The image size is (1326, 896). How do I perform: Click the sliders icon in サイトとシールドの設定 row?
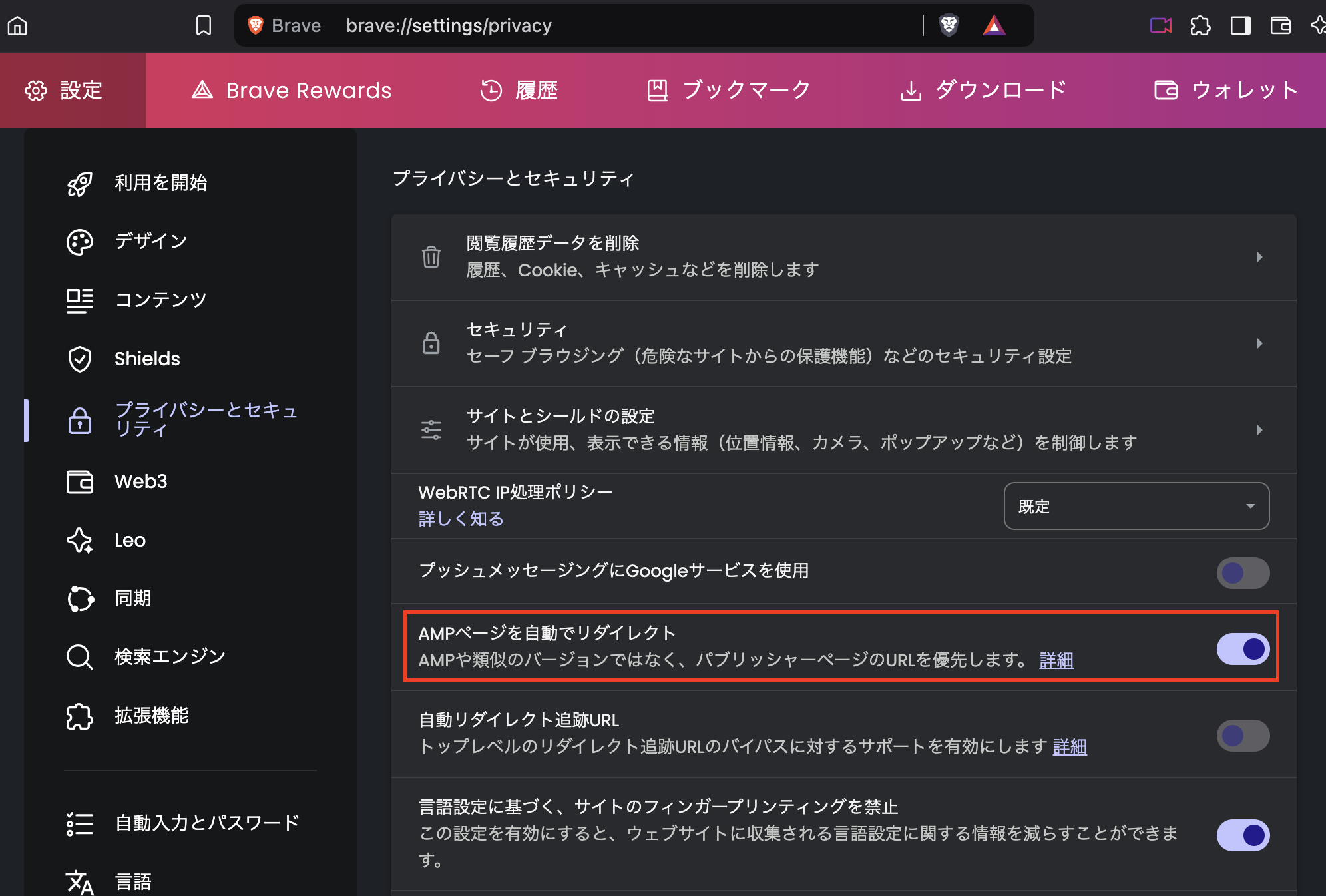pyautogui.click(x=431, y=430)
